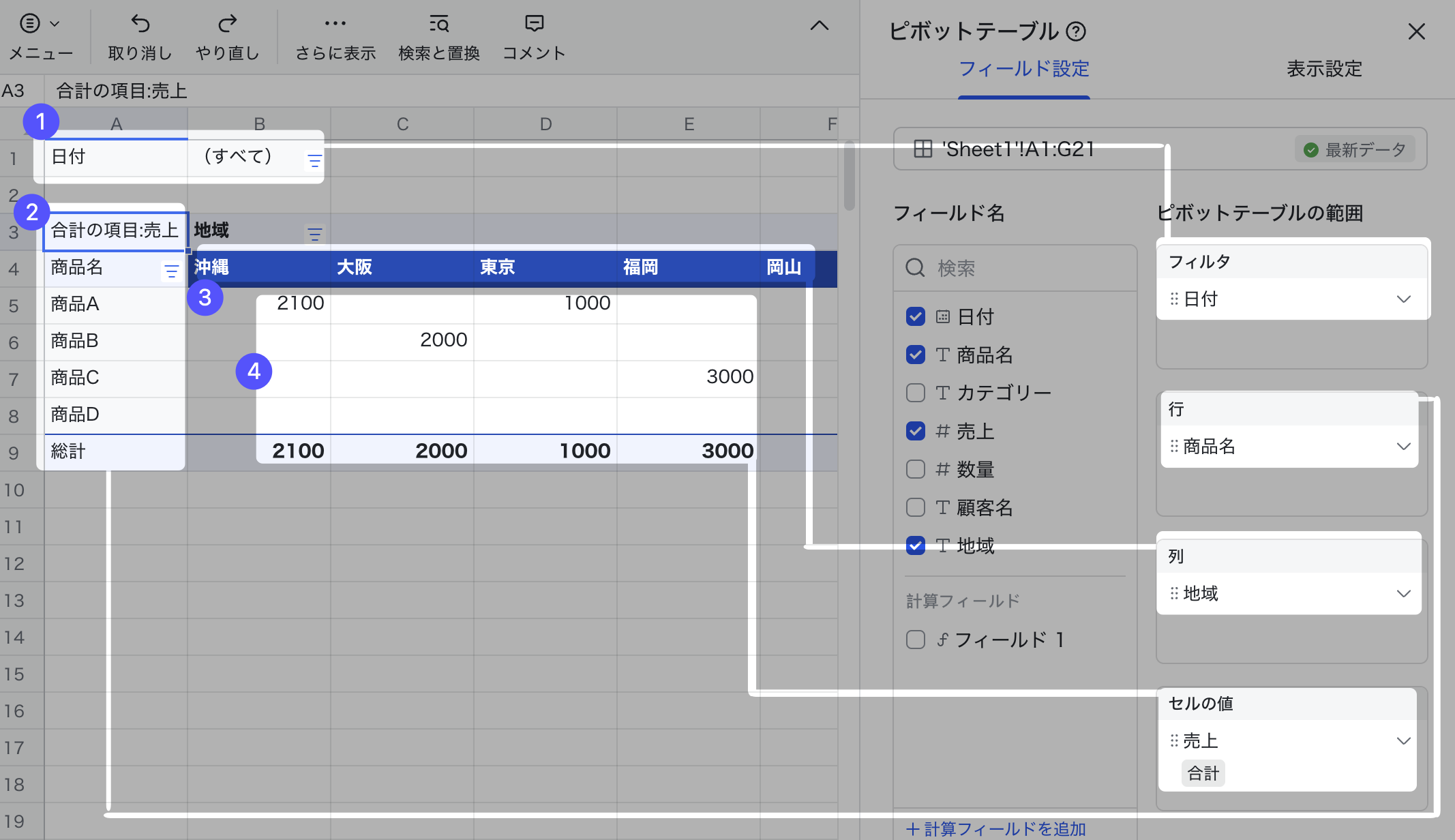Open 検索と置換 find and replace

click(439, 25)
